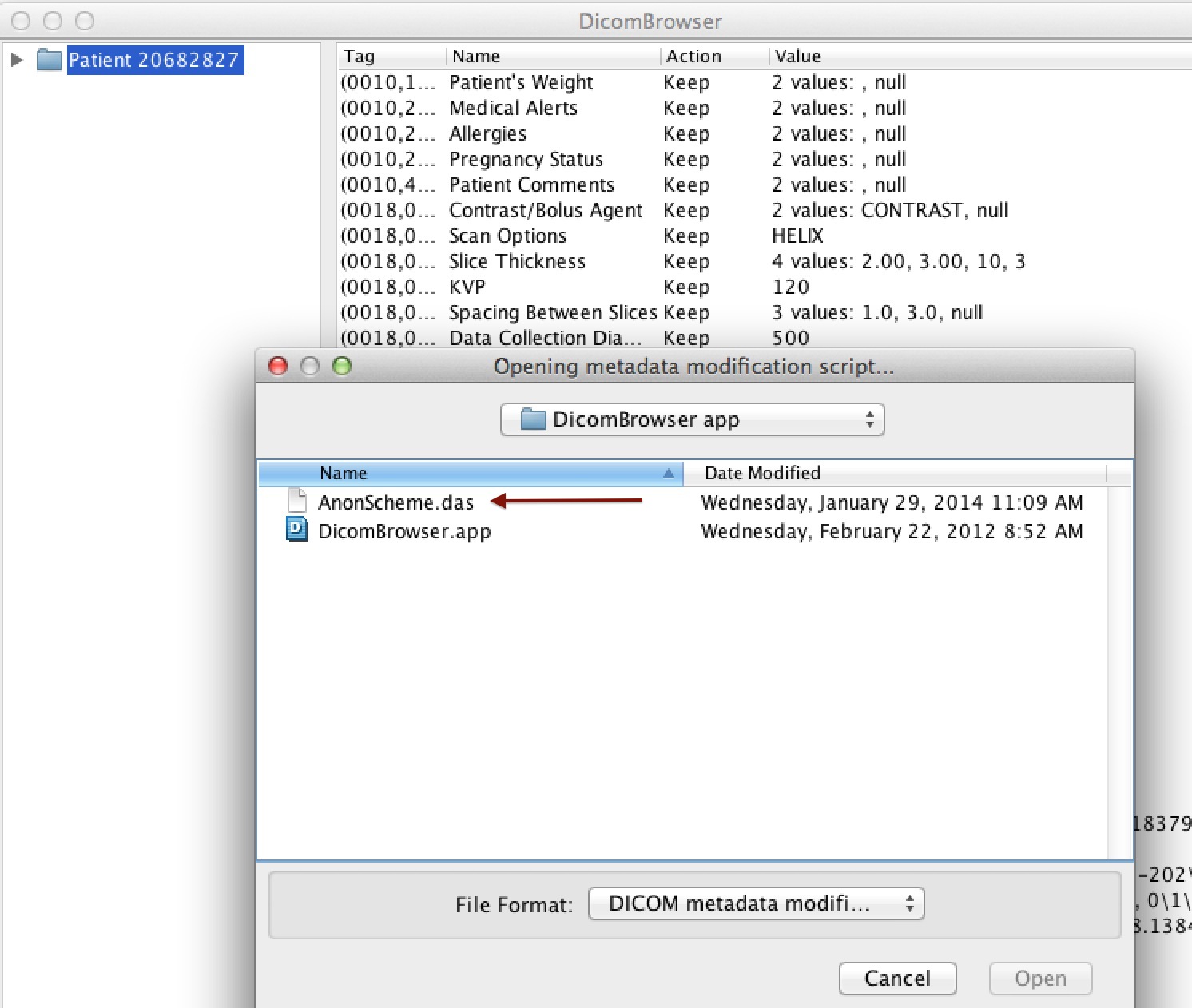Select the Contrast/Bolus Agent attribute name
Image resolution: width=1192 pixels, height=1008 pixels.
(546, 210)
